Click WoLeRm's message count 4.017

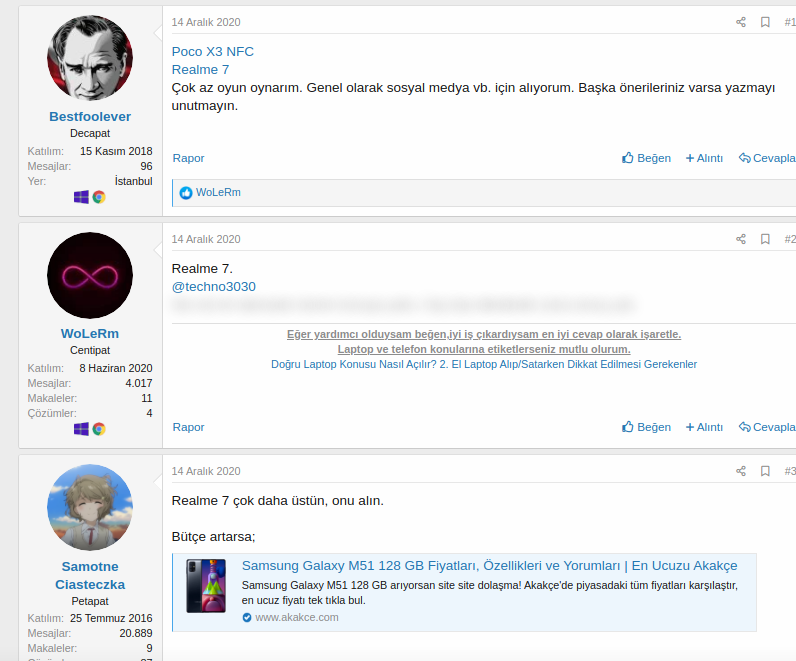pos(139,383)
